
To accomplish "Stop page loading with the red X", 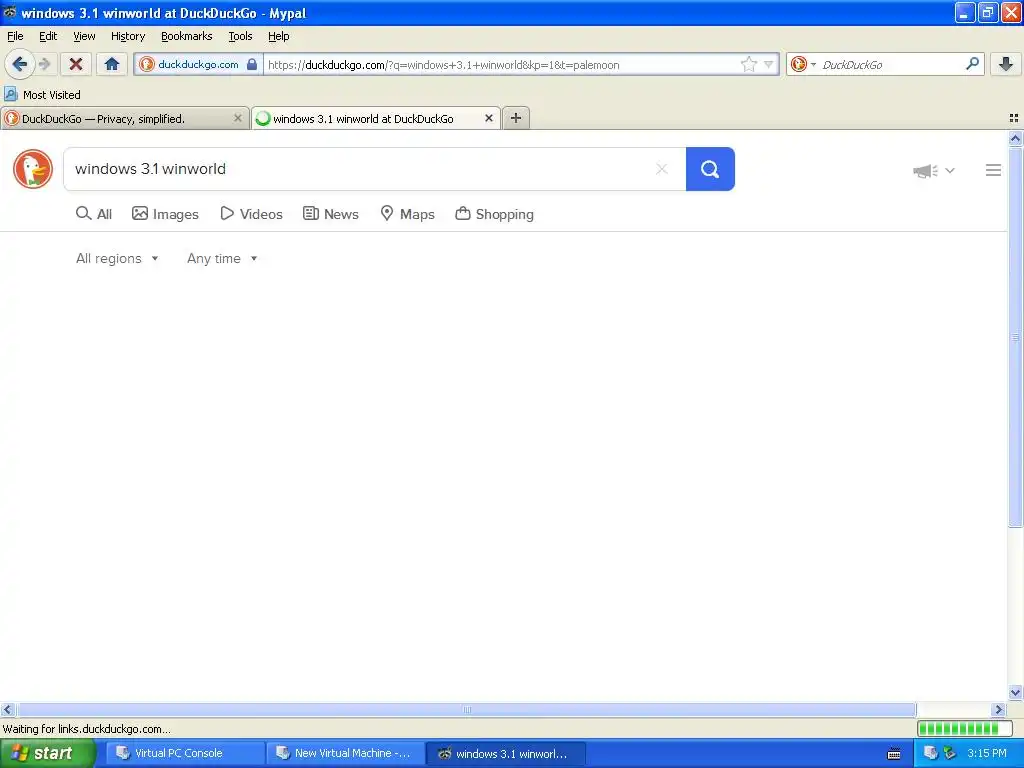I will coord(76,64).
